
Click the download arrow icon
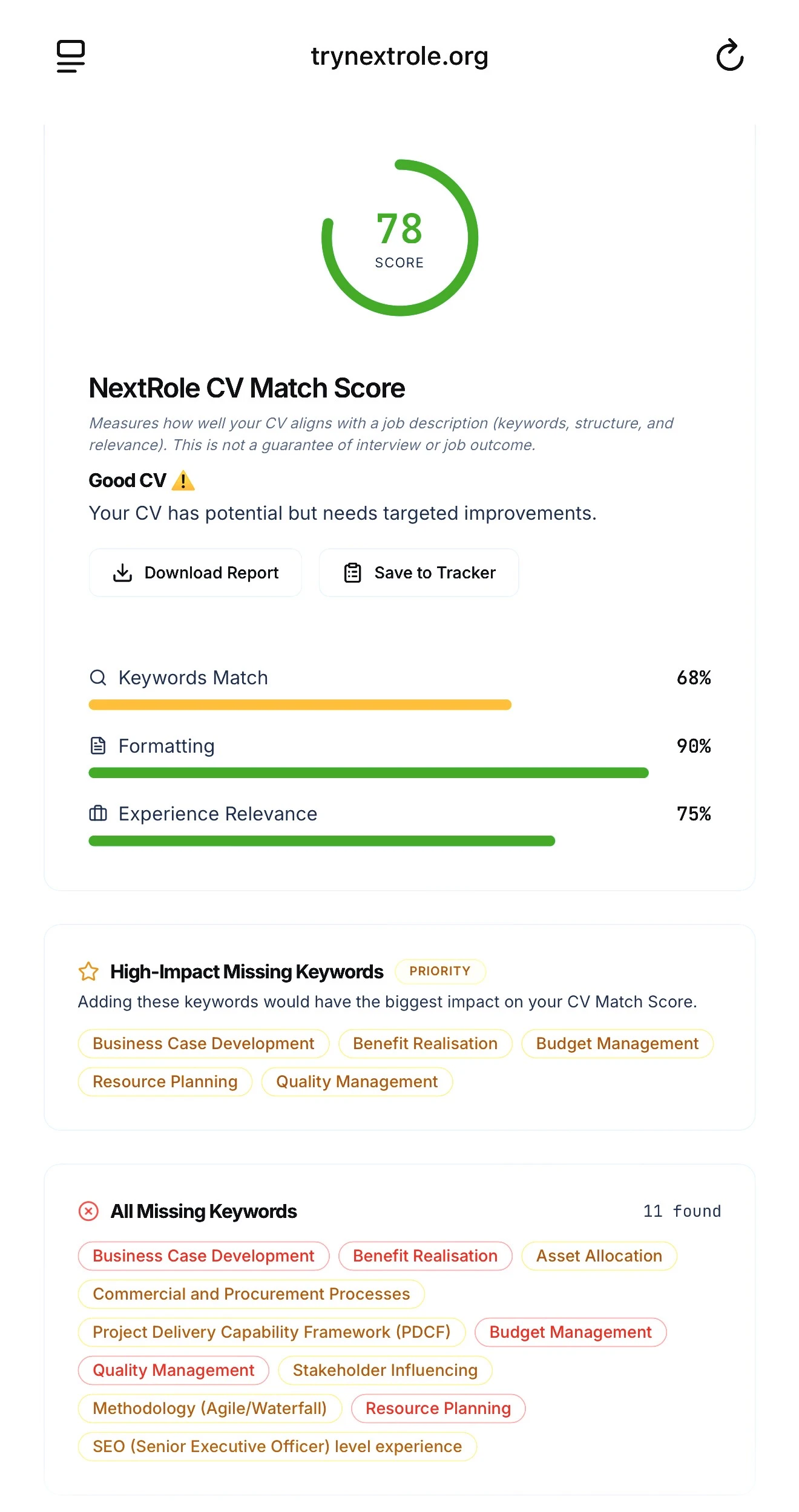pyautogui.click(x=122, y=572)
